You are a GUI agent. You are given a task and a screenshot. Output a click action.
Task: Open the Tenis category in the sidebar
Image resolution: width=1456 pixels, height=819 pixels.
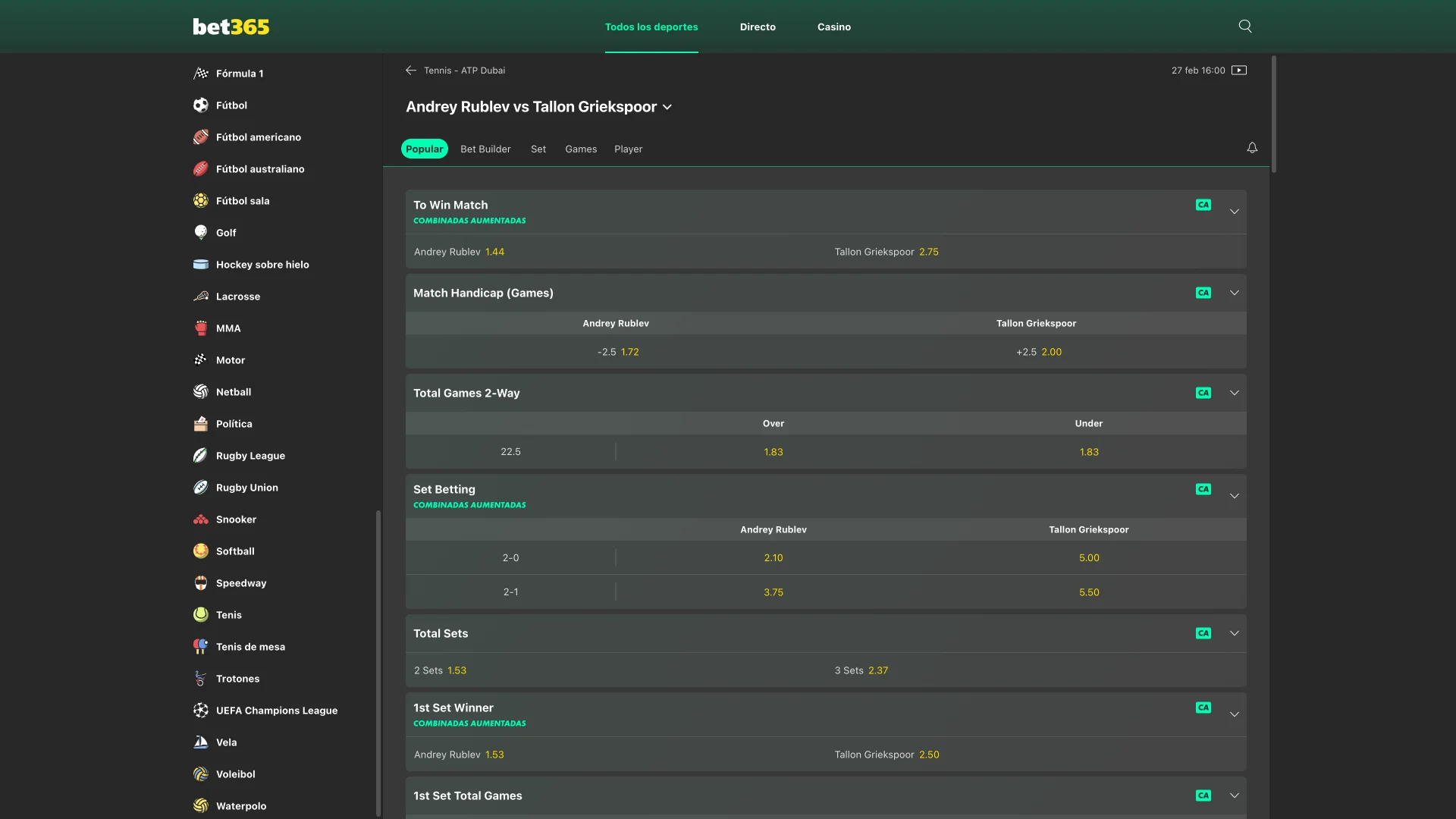click(228, 615)
